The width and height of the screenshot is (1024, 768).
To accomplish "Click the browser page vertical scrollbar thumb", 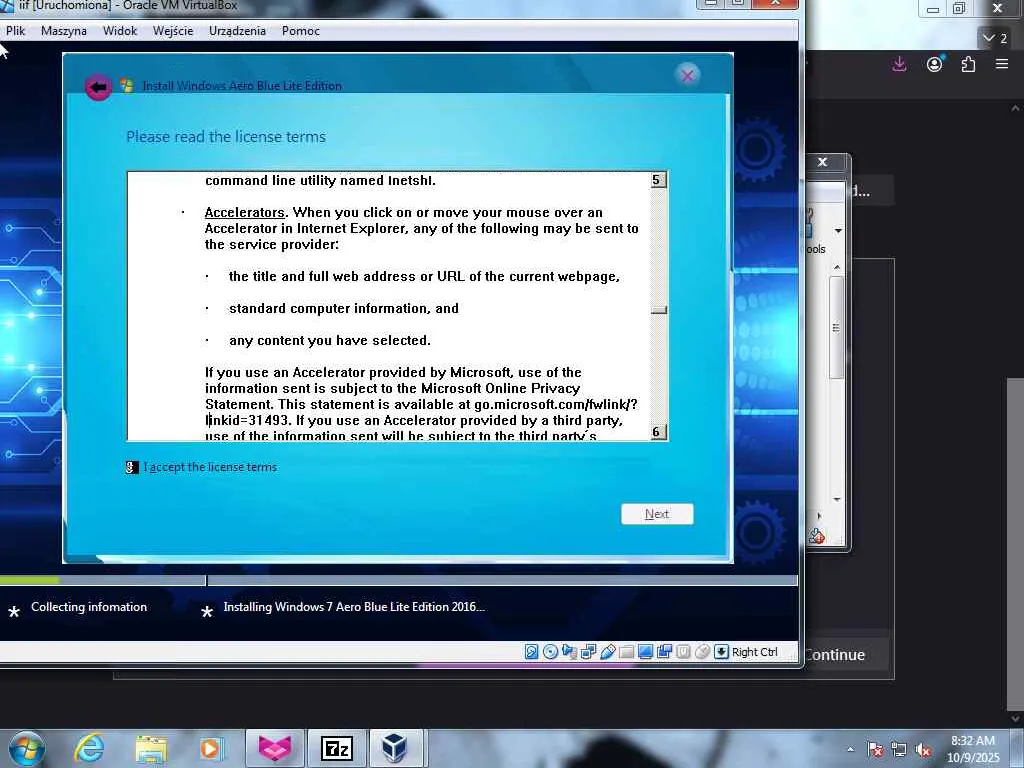I will (1015, 542).
